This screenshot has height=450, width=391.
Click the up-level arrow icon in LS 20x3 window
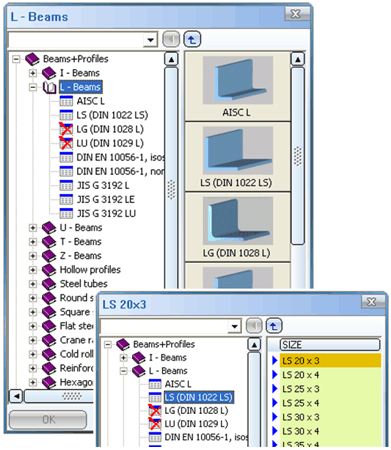pyautogui.click(x=274, y=326)
